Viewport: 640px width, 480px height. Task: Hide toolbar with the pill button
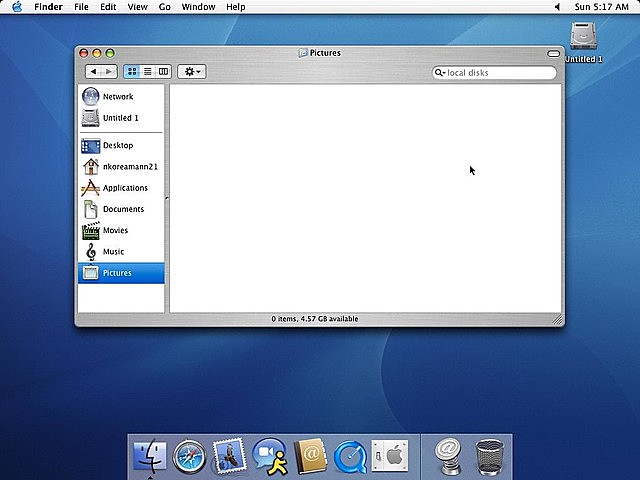pyautogui.click(x=553, y=53)
